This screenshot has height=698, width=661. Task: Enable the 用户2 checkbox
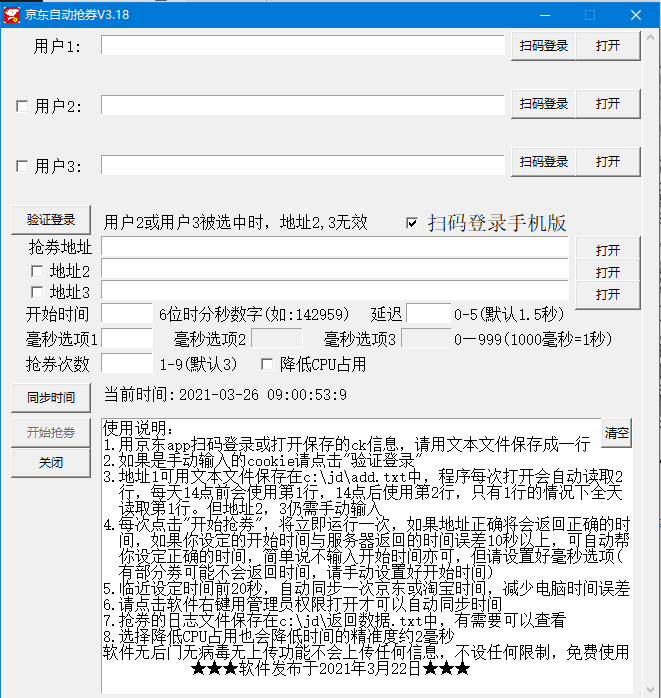(22, 106)
